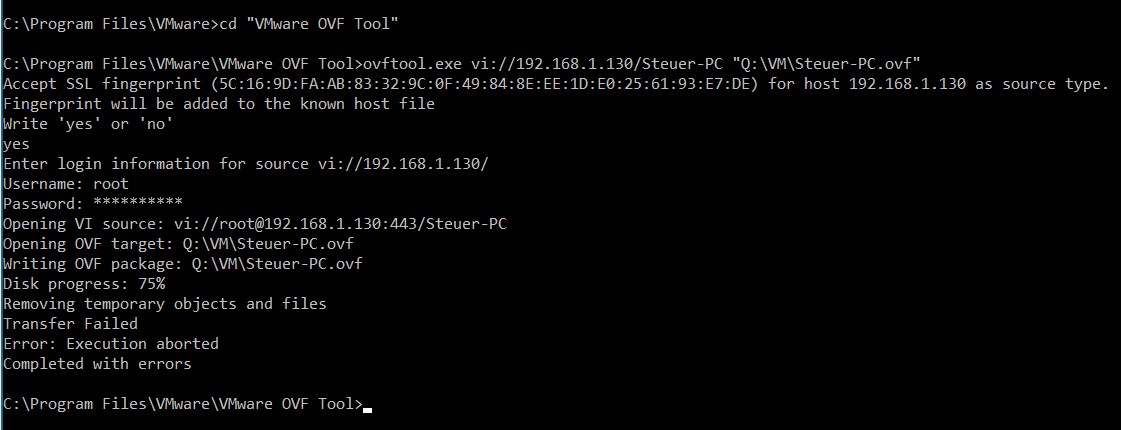Click the 'Opening OVF target' line
1121x430 pixels.
(183, 244)
